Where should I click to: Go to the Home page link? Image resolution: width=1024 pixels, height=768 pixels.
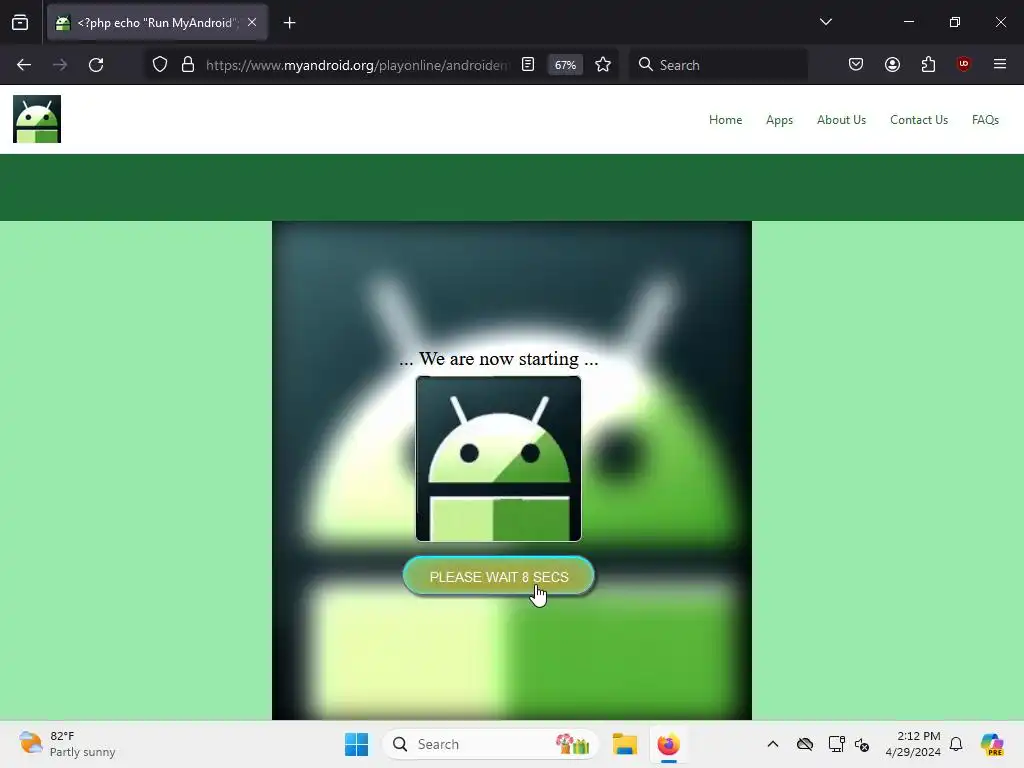coord(726,120)
